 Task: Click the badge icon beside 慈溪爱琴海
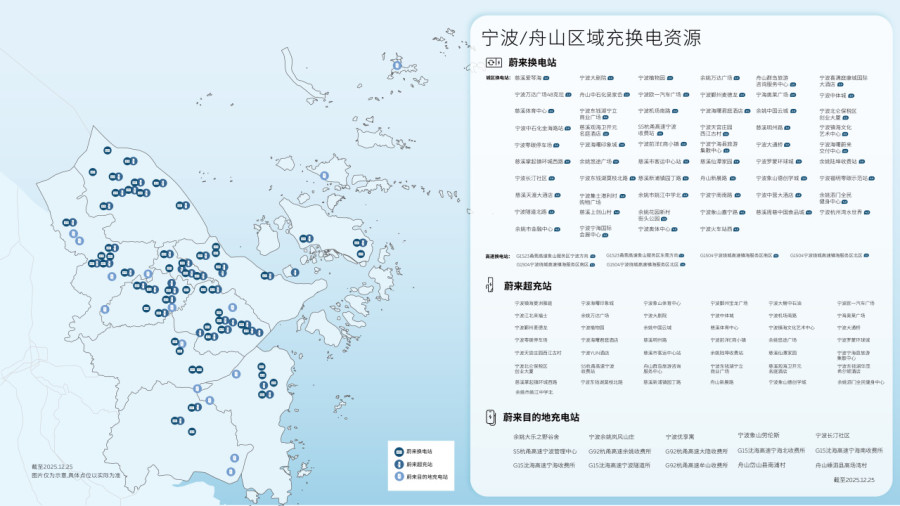click(547, 77)
